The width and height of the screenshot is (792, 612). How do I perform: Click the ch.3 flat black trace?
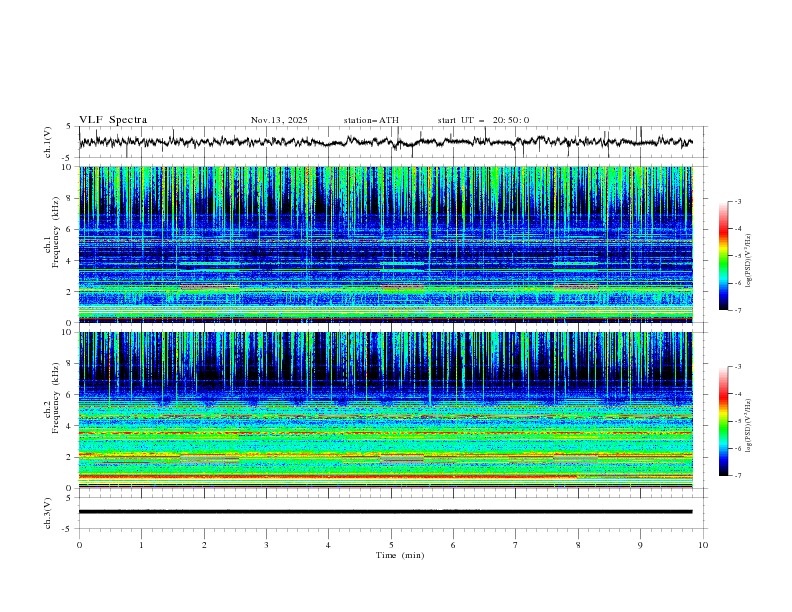385,512
